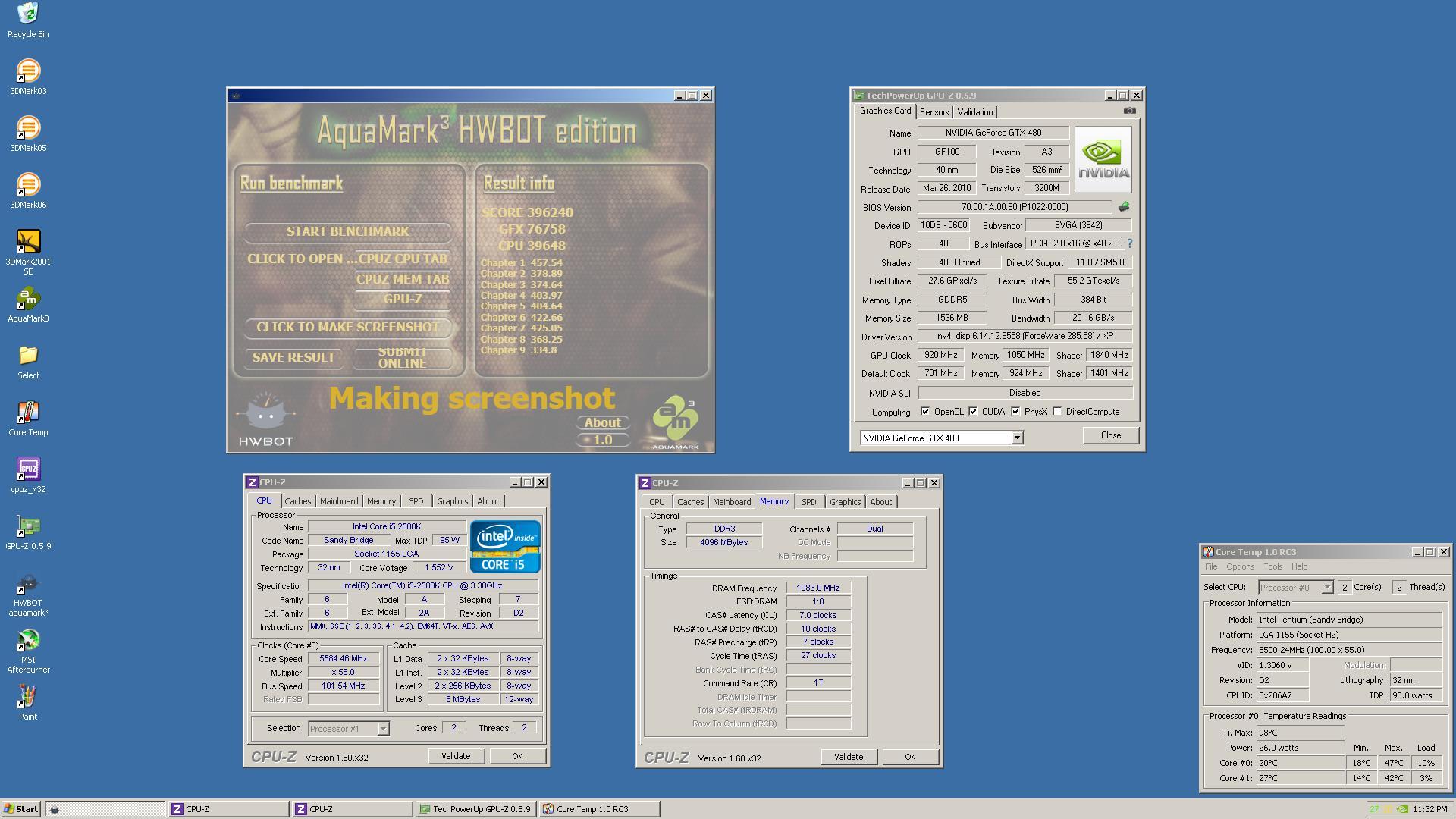Click the taskbar clock showing 11:32 PM
Image resolution: width=1456 pixels, height=819 pixels.
[1430, 809]
